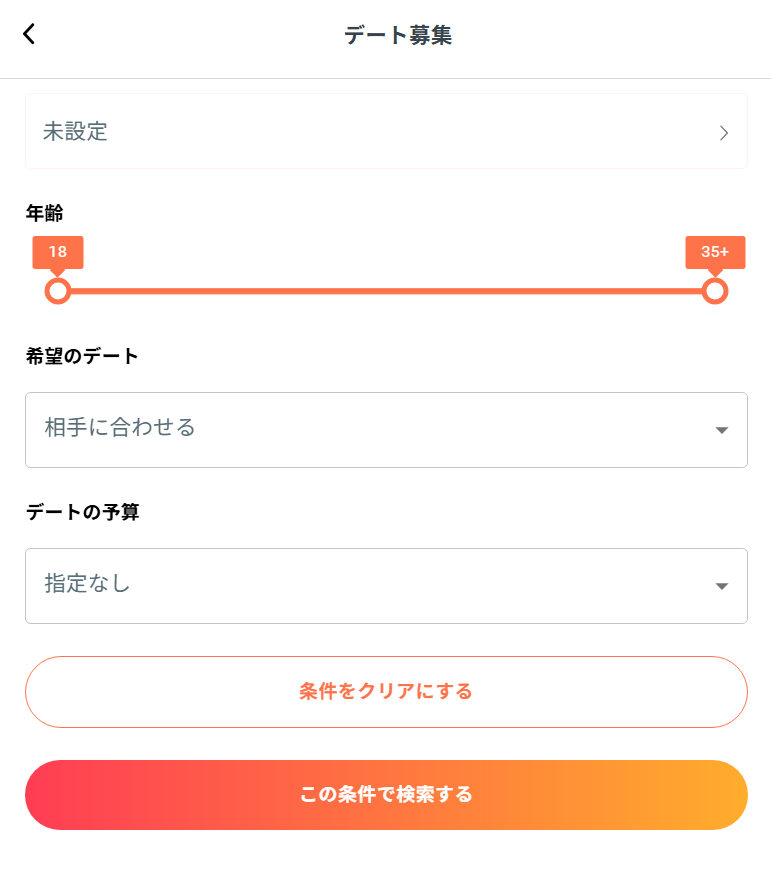Click the 年齢 section label
Screen dimensions: 771x875
click(x=45, y=212)
